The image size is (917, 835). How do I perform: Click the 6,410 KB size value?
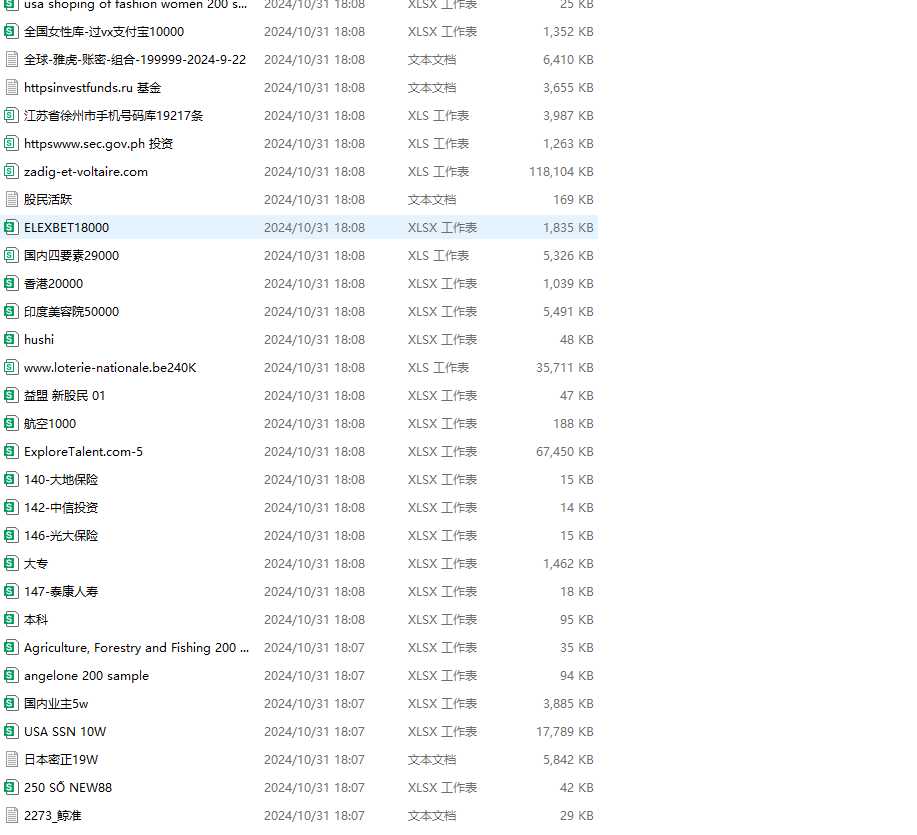(568, 60)
